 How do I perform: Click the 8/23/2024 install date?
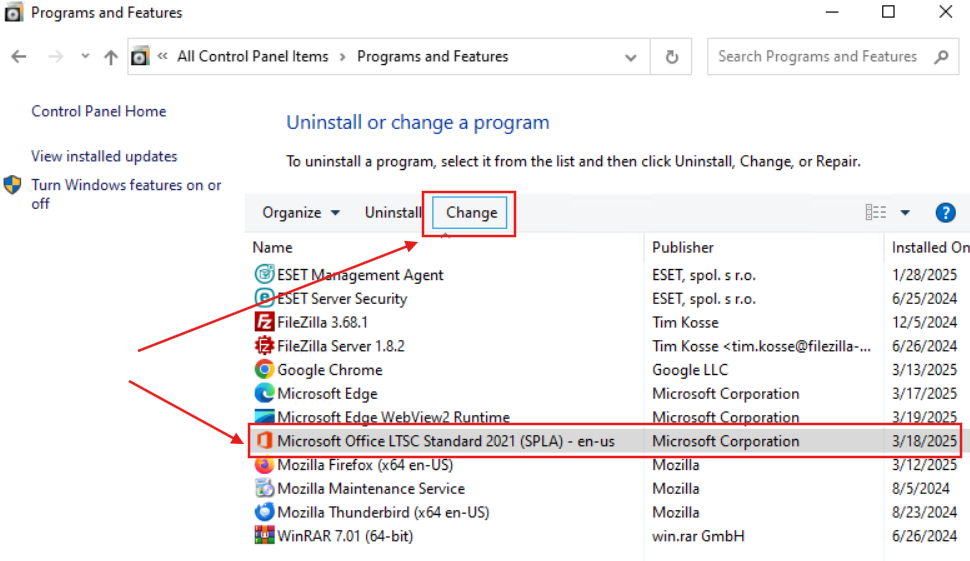[x=924, y=512]
